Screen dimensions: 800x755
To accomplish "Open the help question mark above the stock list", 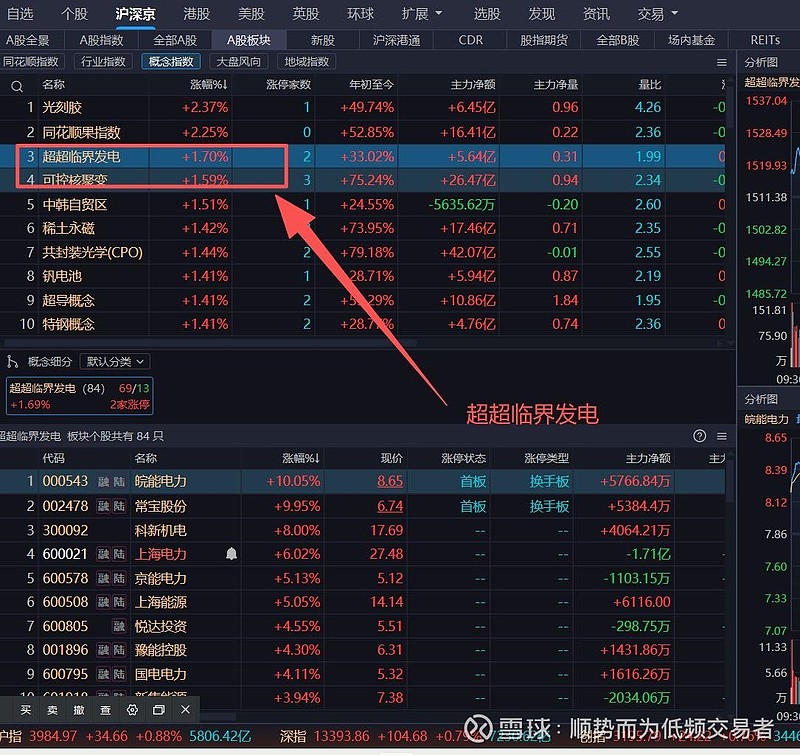I will (x=698, y=436).
